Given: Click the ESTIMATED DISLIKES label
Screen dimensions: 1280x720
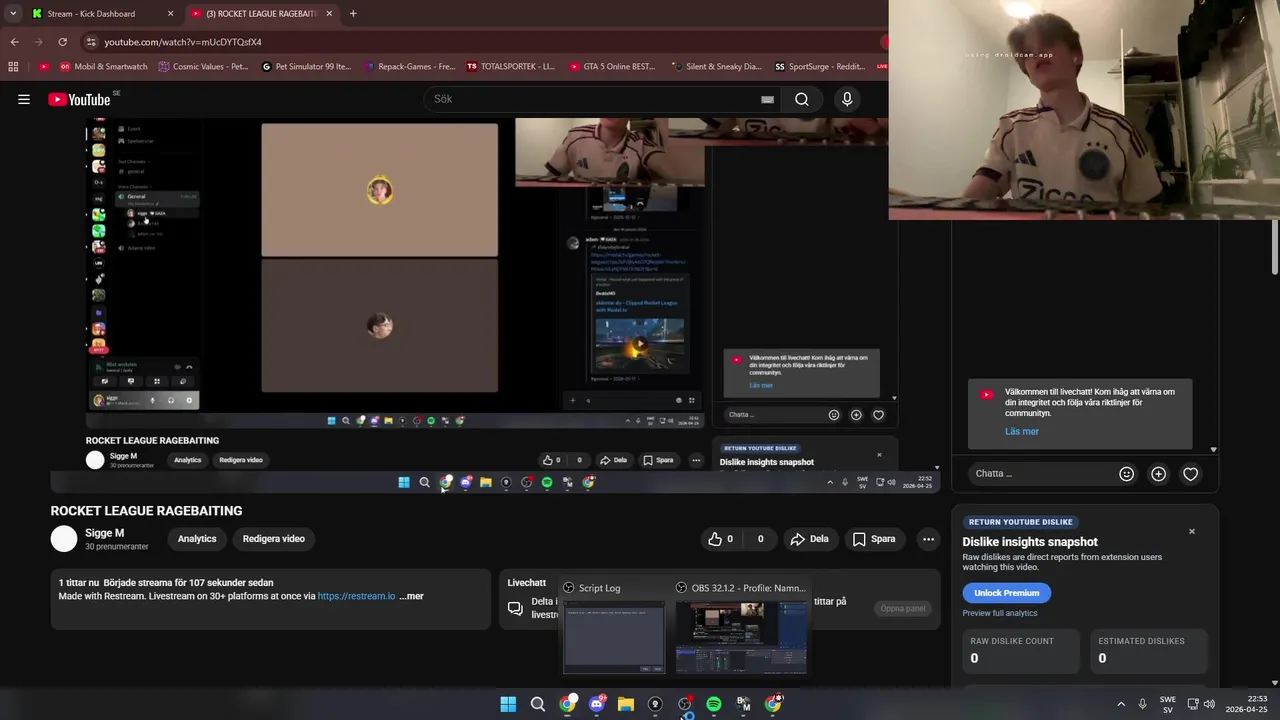Looking at the screenshot, I should point(1141,641).
